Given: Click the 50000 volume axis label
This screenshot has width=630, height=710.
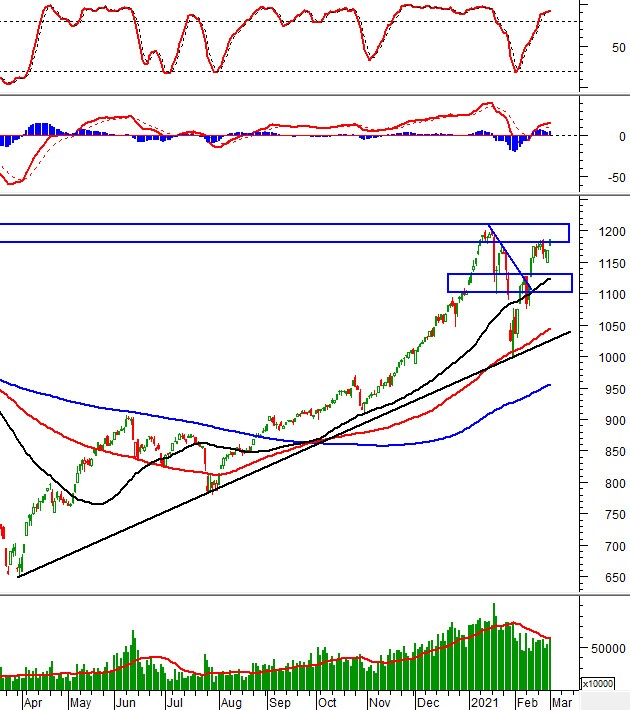Looking at the screenshot, I should [608, 648].
